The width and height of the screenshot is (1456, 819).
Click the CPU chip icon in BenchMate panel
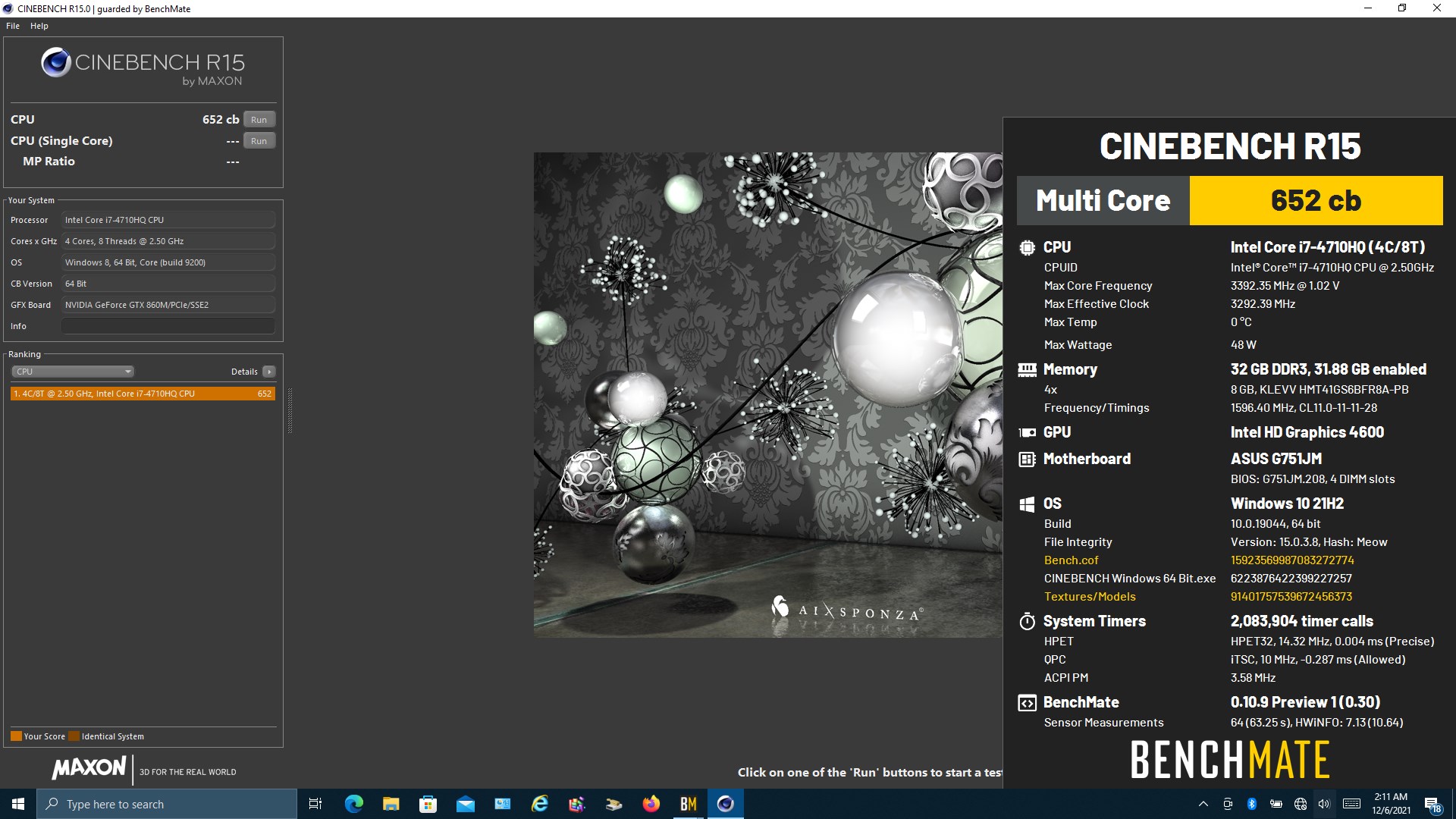(x=1027, y=247)
